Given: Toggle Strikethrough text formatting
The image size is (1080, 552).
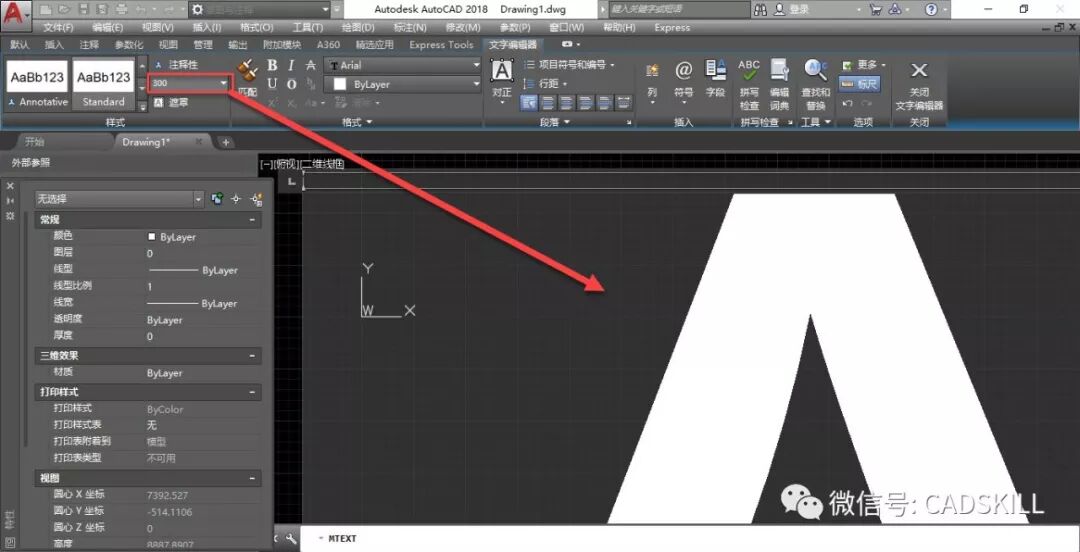Looking at the screenshot, I should [311, 65].
